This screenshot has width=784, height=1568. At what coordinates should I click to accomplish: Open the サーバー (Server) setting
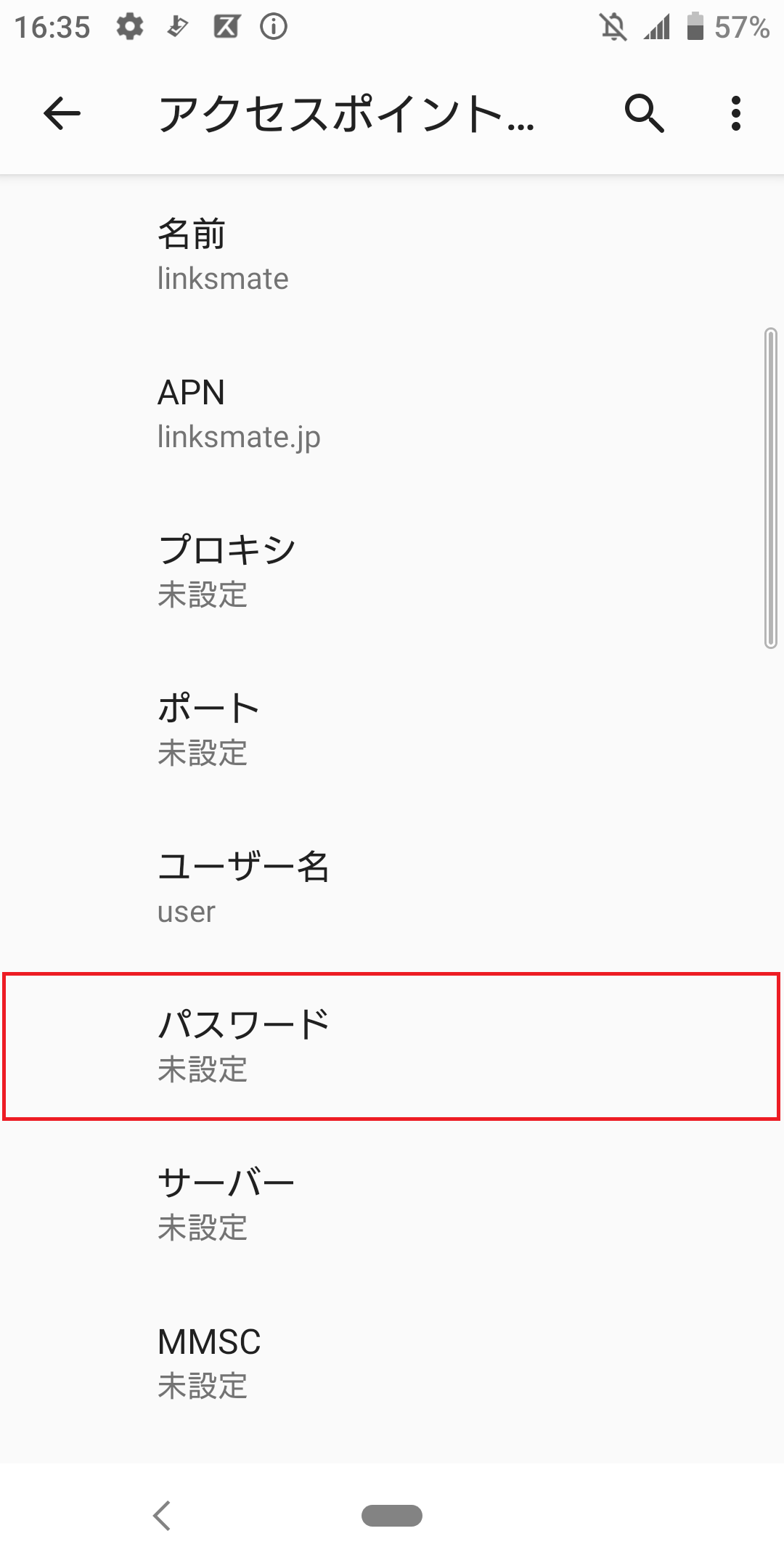[392, 1203]
